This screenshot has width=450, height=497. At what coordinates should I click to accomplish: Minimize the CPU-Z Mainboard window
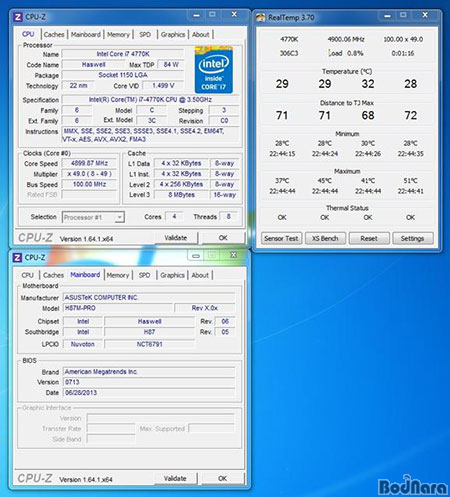click(196, 256)
